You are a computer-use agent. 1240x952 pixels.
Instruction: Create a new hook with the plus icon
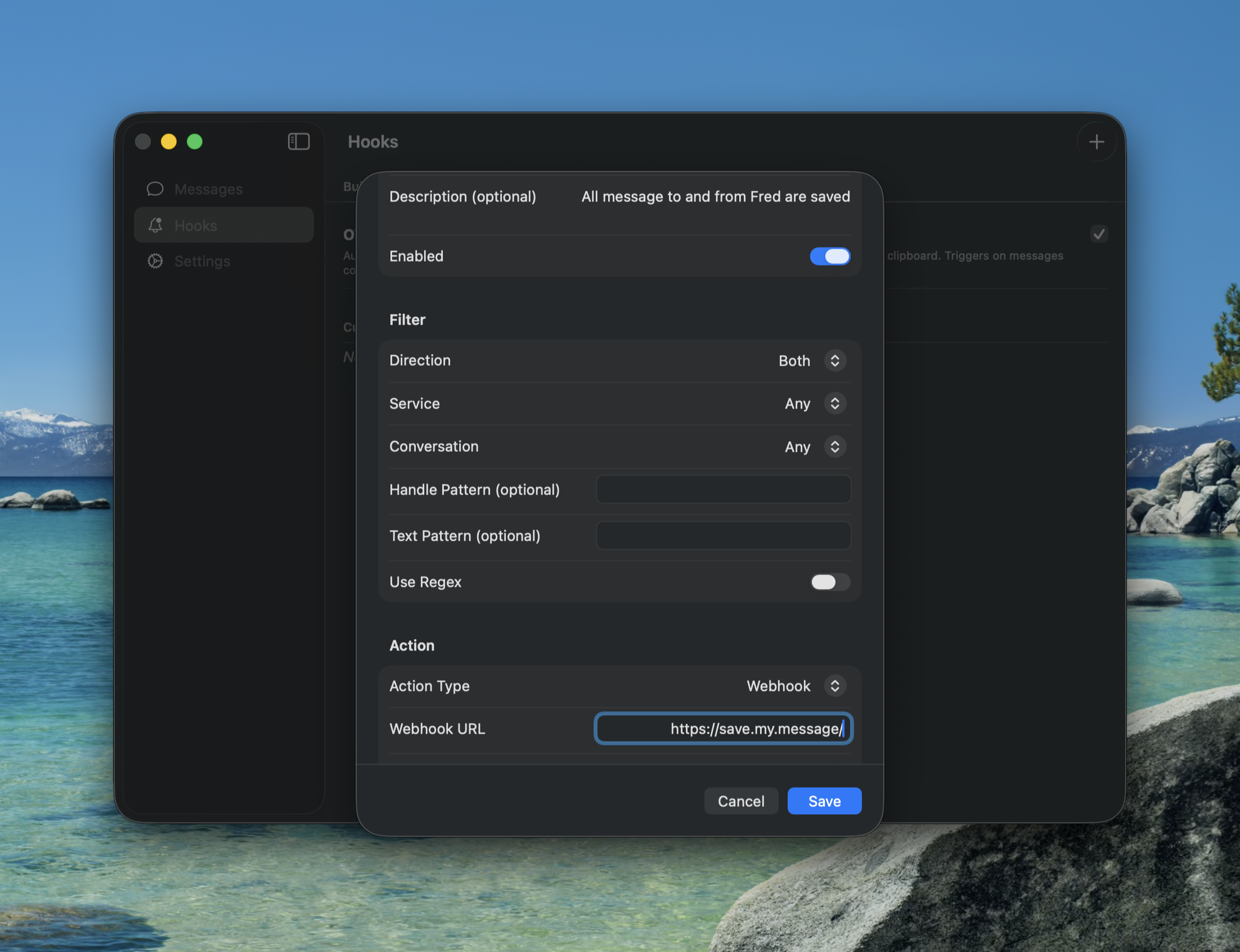(1096, 141)
